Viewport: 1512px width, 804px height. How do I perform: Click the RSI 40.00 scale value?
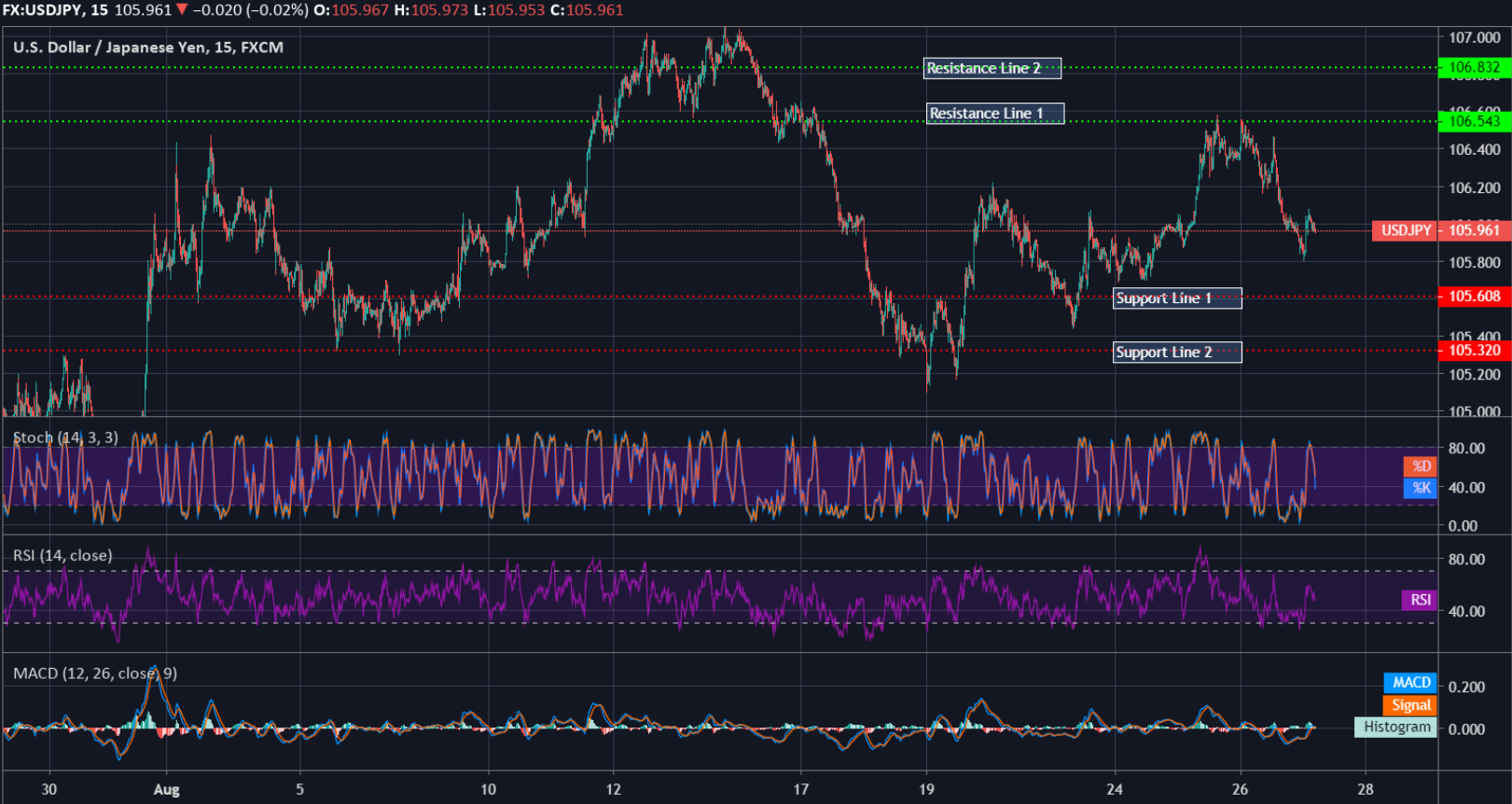1466,612
